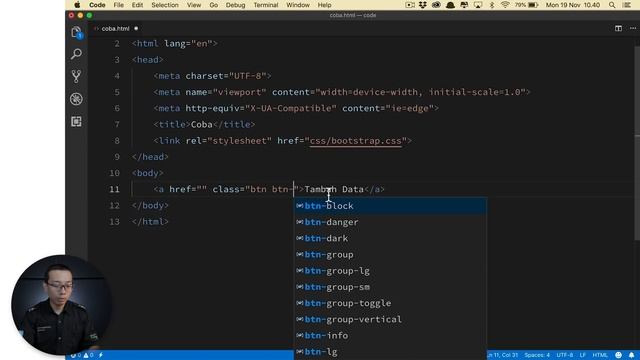Click the lightning bolt status bar icon
This screenshot has height=360, width=640.
coord(101,355)
